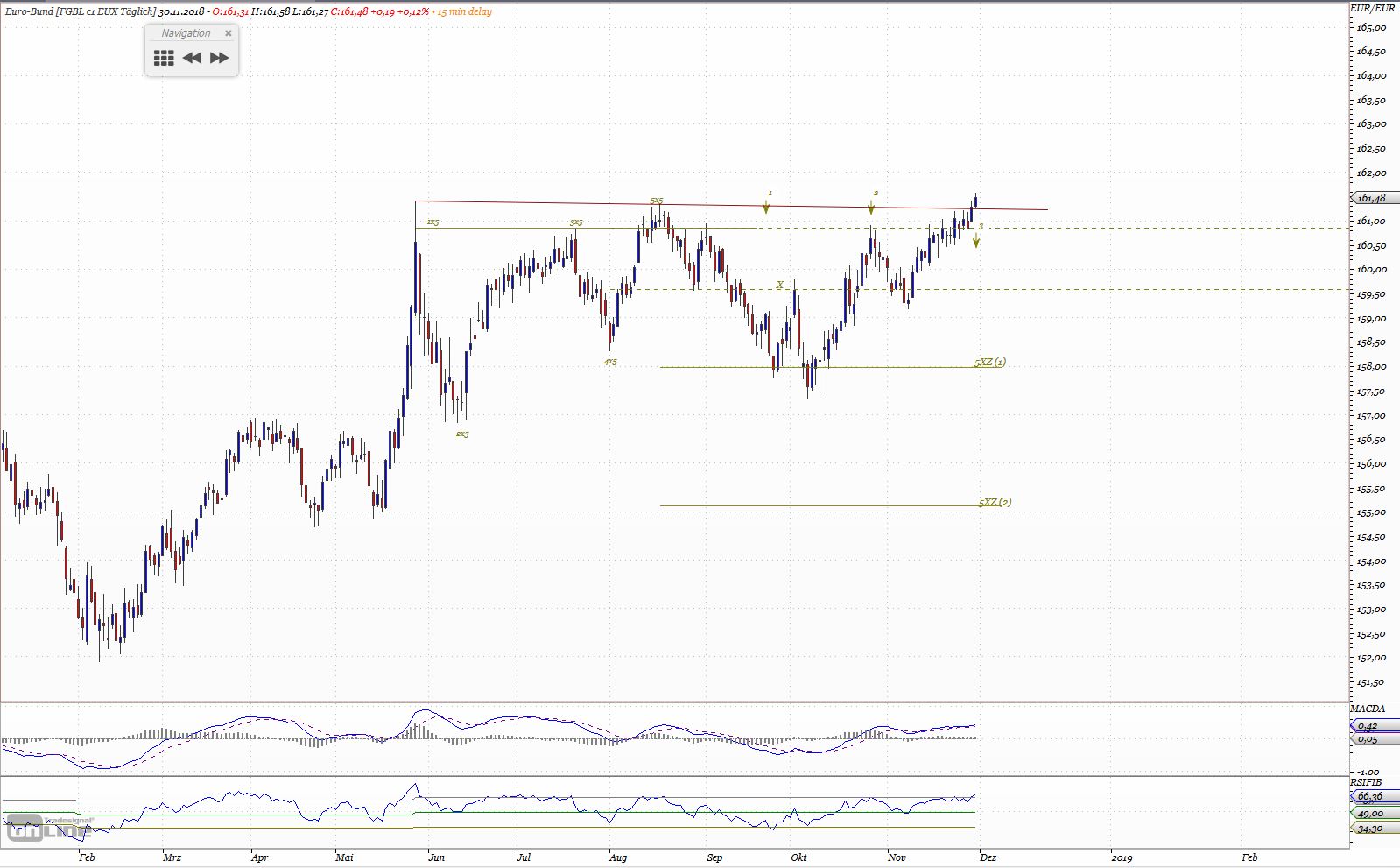The image size is (1400, 868).
Task: Click the Euro-Bund chart title text
Action: pos(79,11)
